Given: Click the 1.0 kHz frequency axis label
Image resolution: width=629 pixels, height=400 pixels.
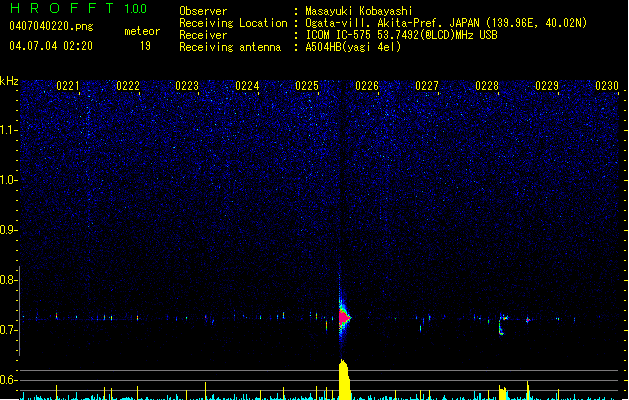Looking at the screenshot, I should click(9, 180).
